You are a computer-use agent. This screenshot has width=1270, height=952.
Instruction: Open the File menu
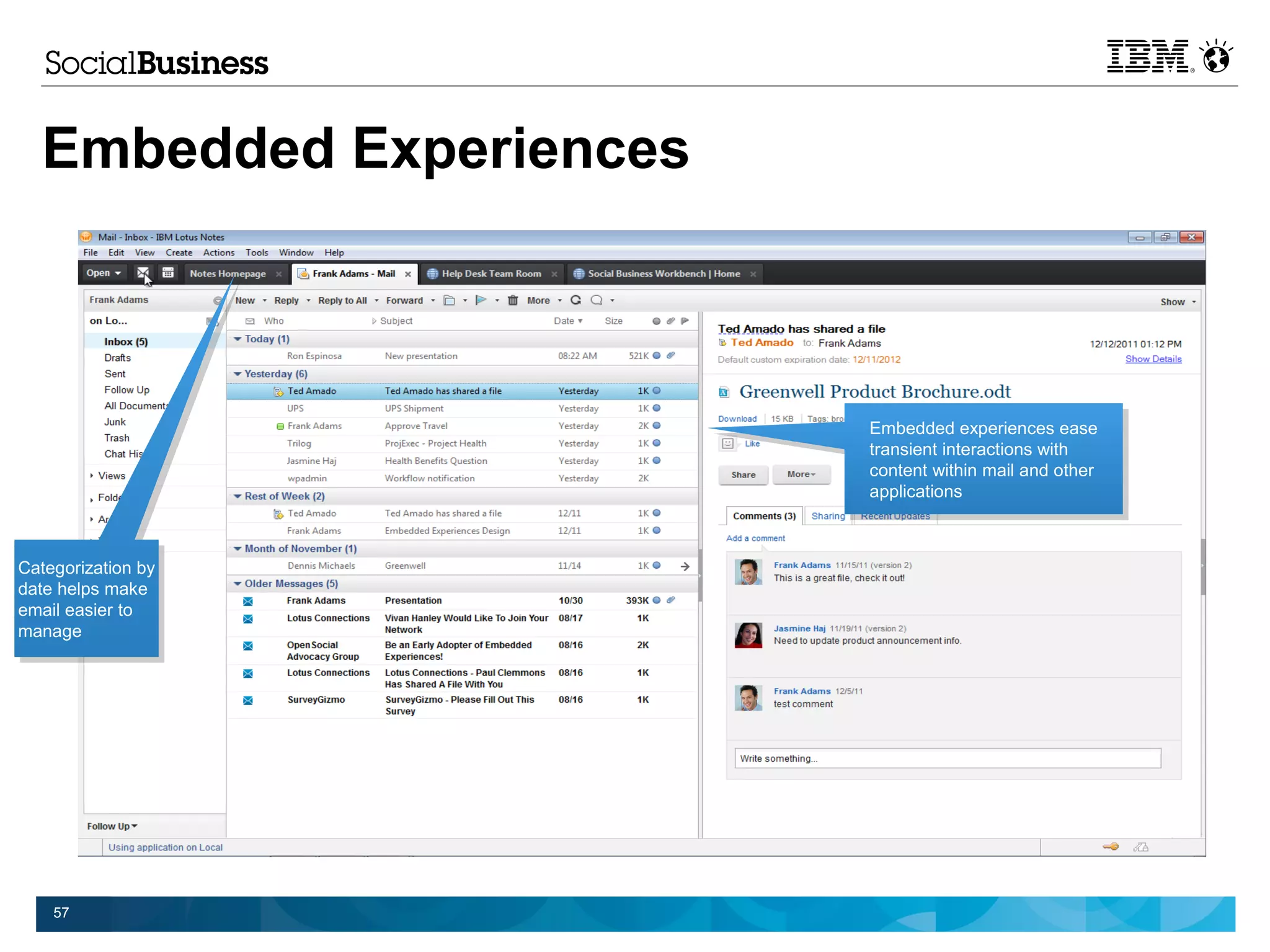tap(91, 253)
